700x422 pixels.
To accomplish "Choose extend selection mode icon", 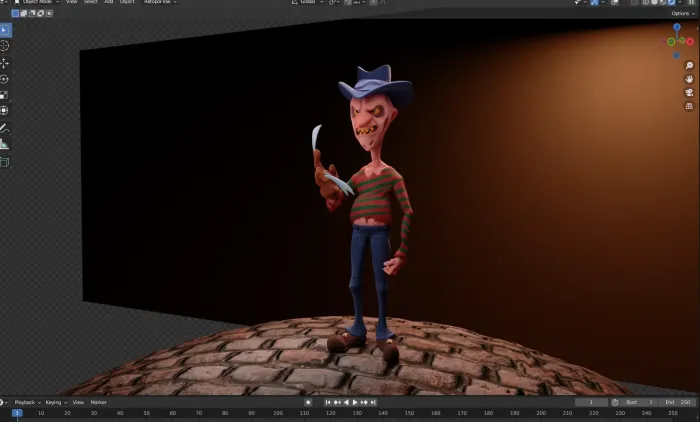I will (x=24, y=13).
